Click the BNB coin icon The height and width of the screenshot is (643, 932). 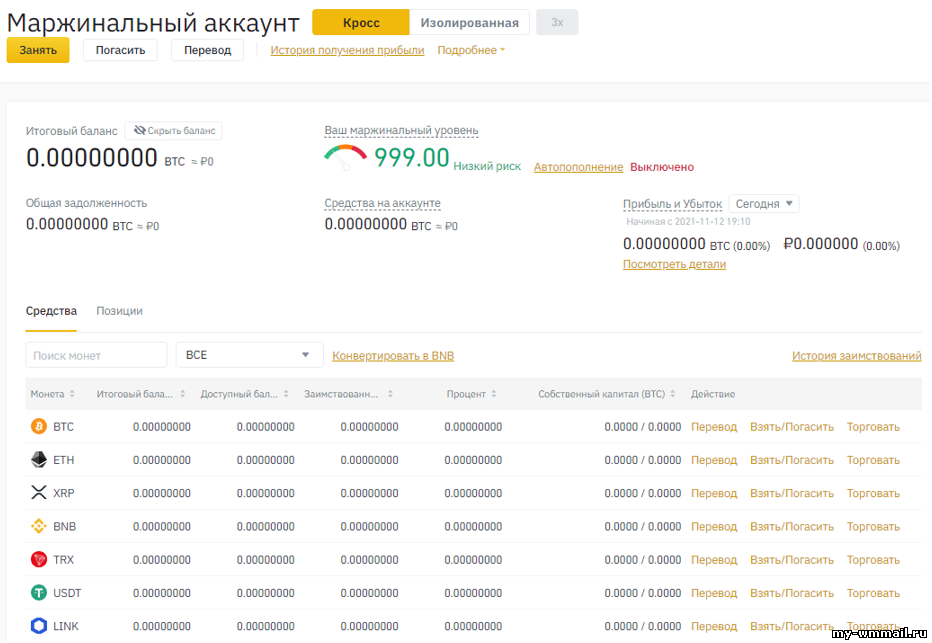pos(39,527)
